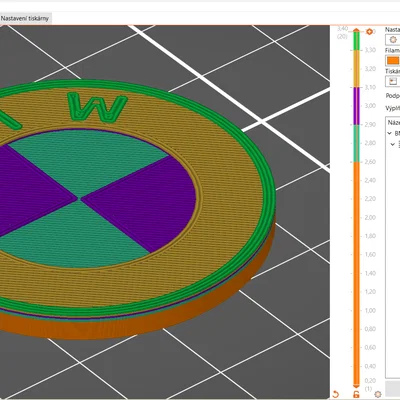The image size is (400, 400).
Task: Toggle the layer slider lock icon
Action: pos(356,394)
